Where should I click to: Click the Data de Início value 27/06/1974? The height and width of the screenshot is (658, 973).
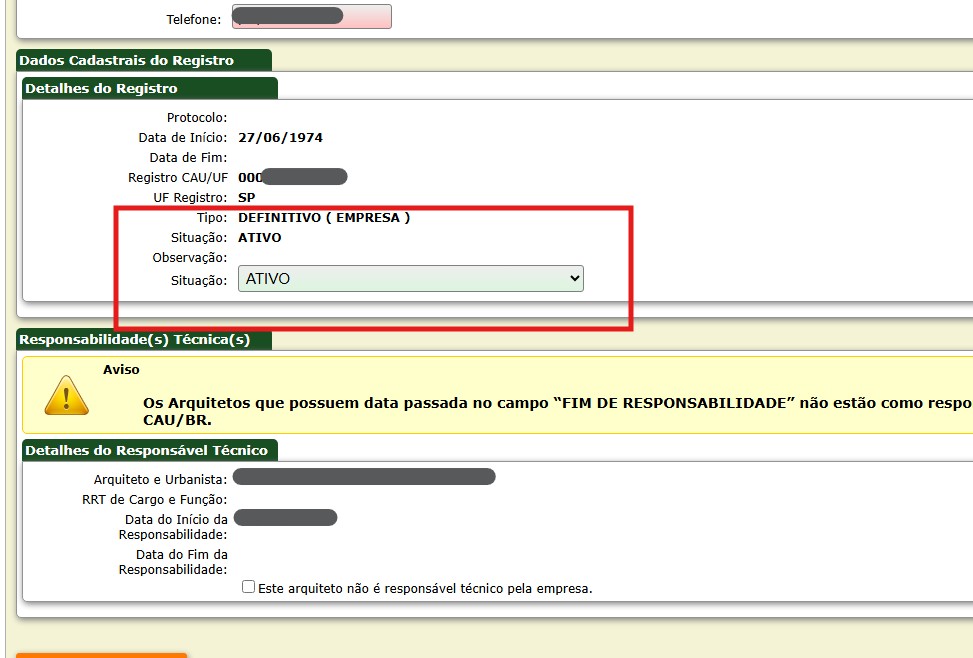coord(280,138)
